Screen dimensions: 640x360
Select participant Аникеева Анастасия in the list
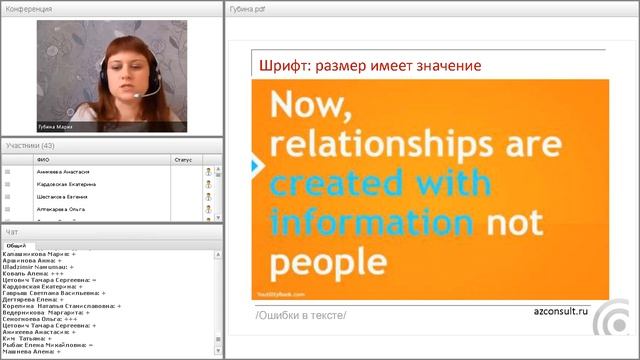[63, 172]
